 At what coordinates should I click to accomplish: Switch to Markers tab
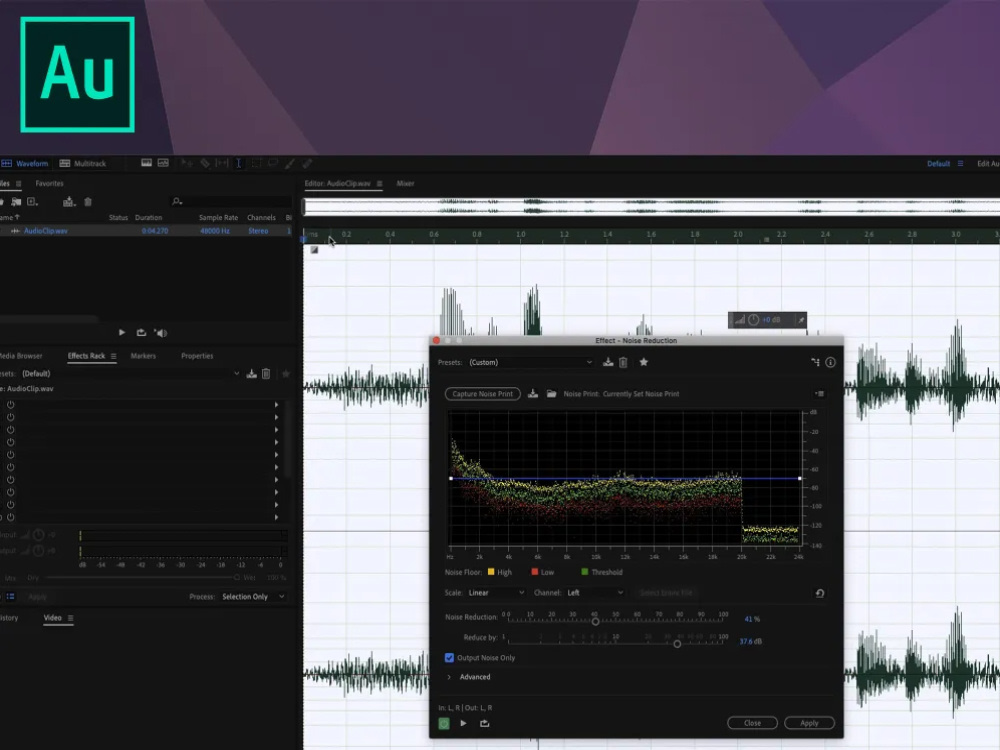coord(143,356)
